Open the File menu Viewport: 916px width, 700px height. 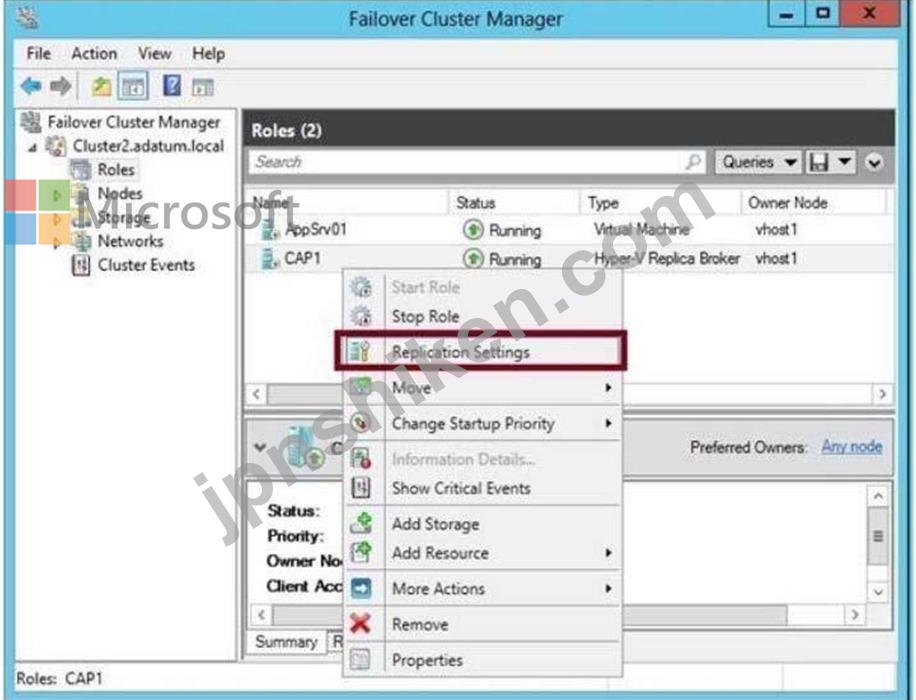[39, 53]
